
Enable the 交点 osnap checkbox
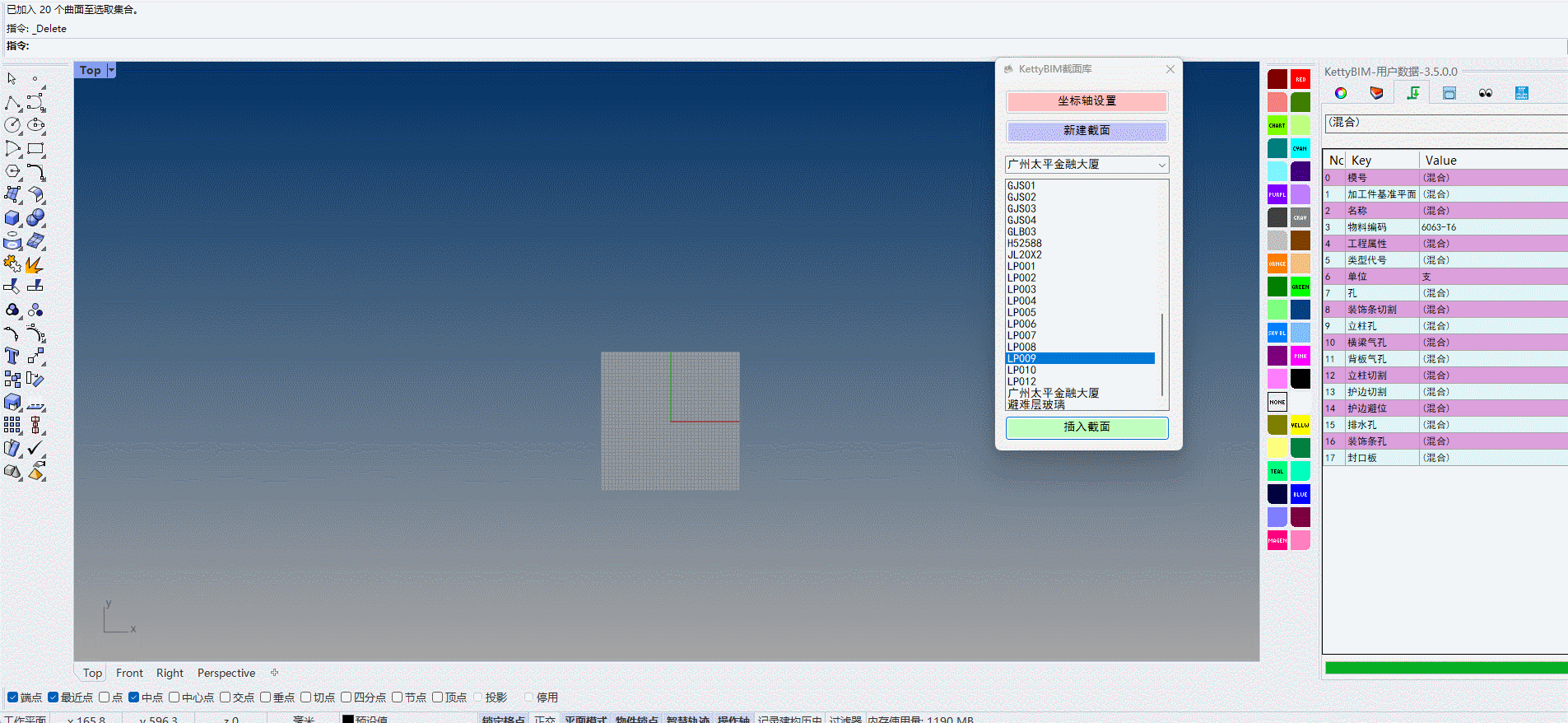click(225, 697)
